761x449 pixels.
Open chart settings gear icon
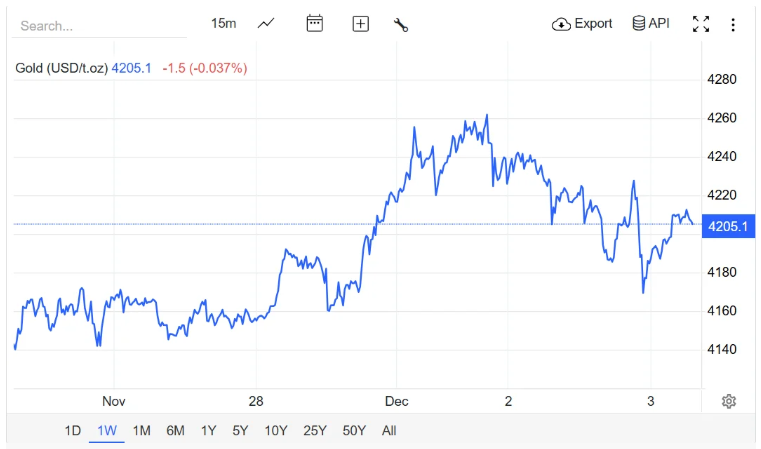point(729,401)
